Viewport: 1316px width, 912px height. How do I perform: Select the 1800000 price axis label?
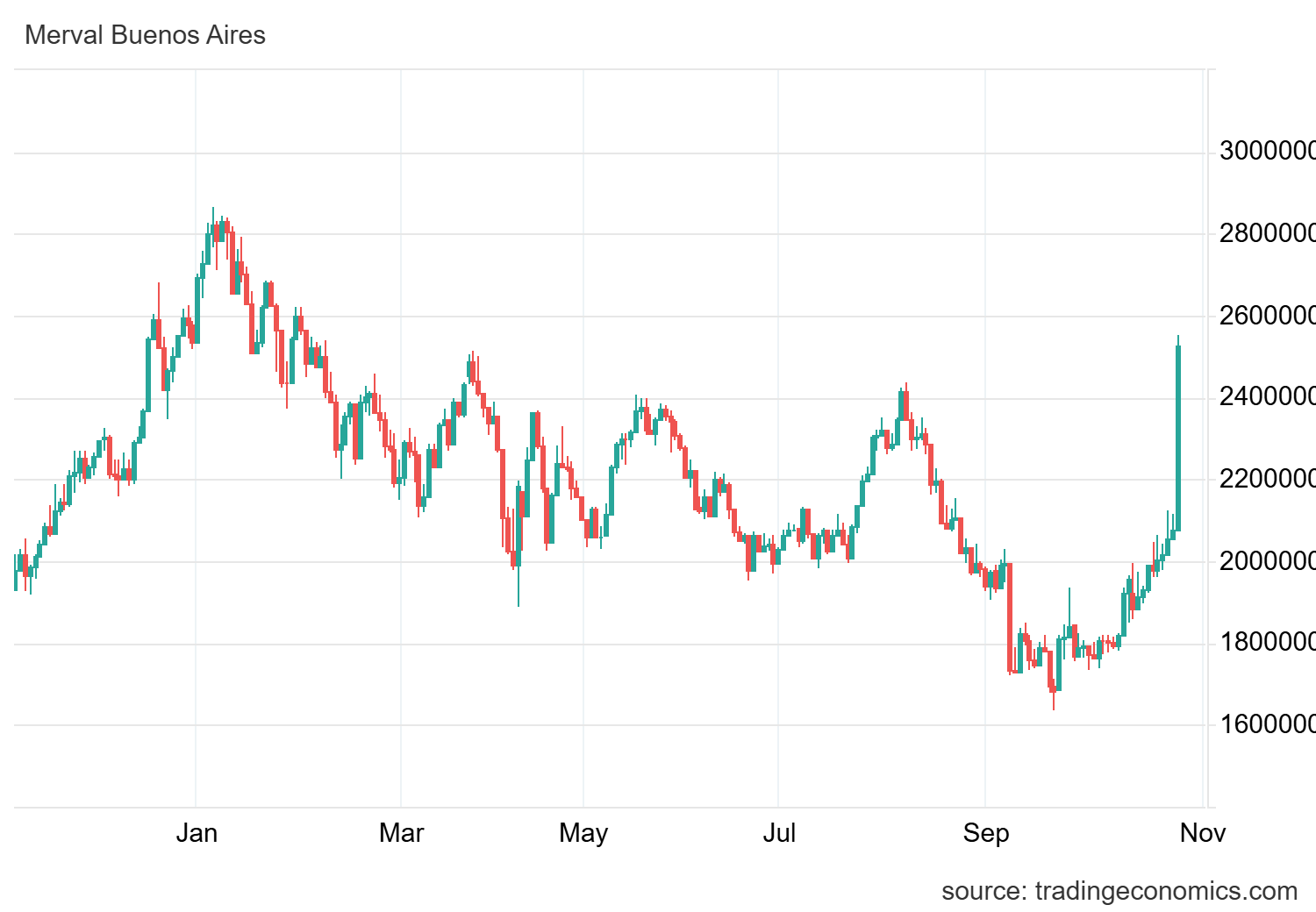coord(1267,643)
